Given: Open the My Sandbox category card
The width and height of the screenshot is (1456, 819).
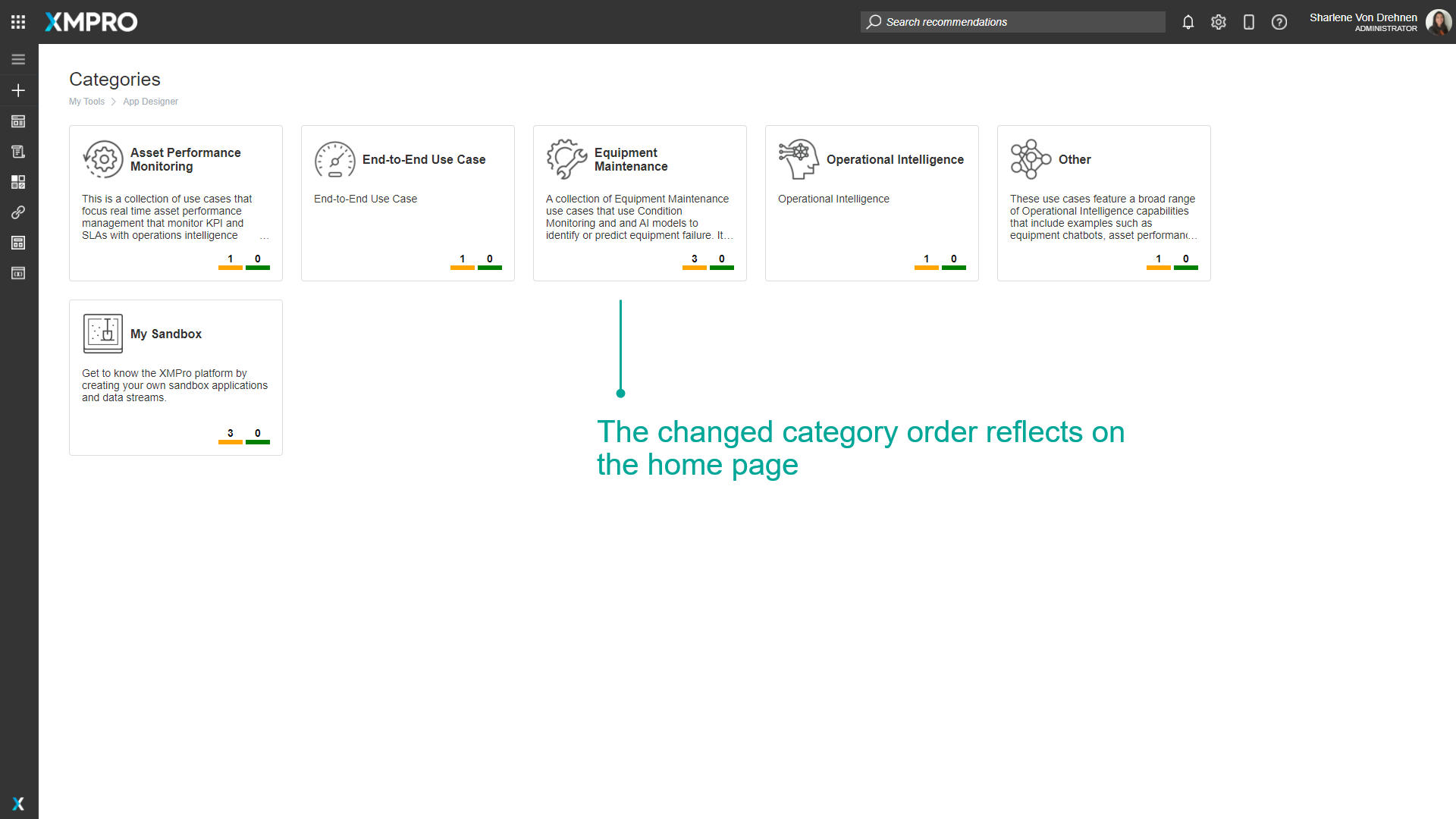Looking at the screenshot, I should point(175,377).
